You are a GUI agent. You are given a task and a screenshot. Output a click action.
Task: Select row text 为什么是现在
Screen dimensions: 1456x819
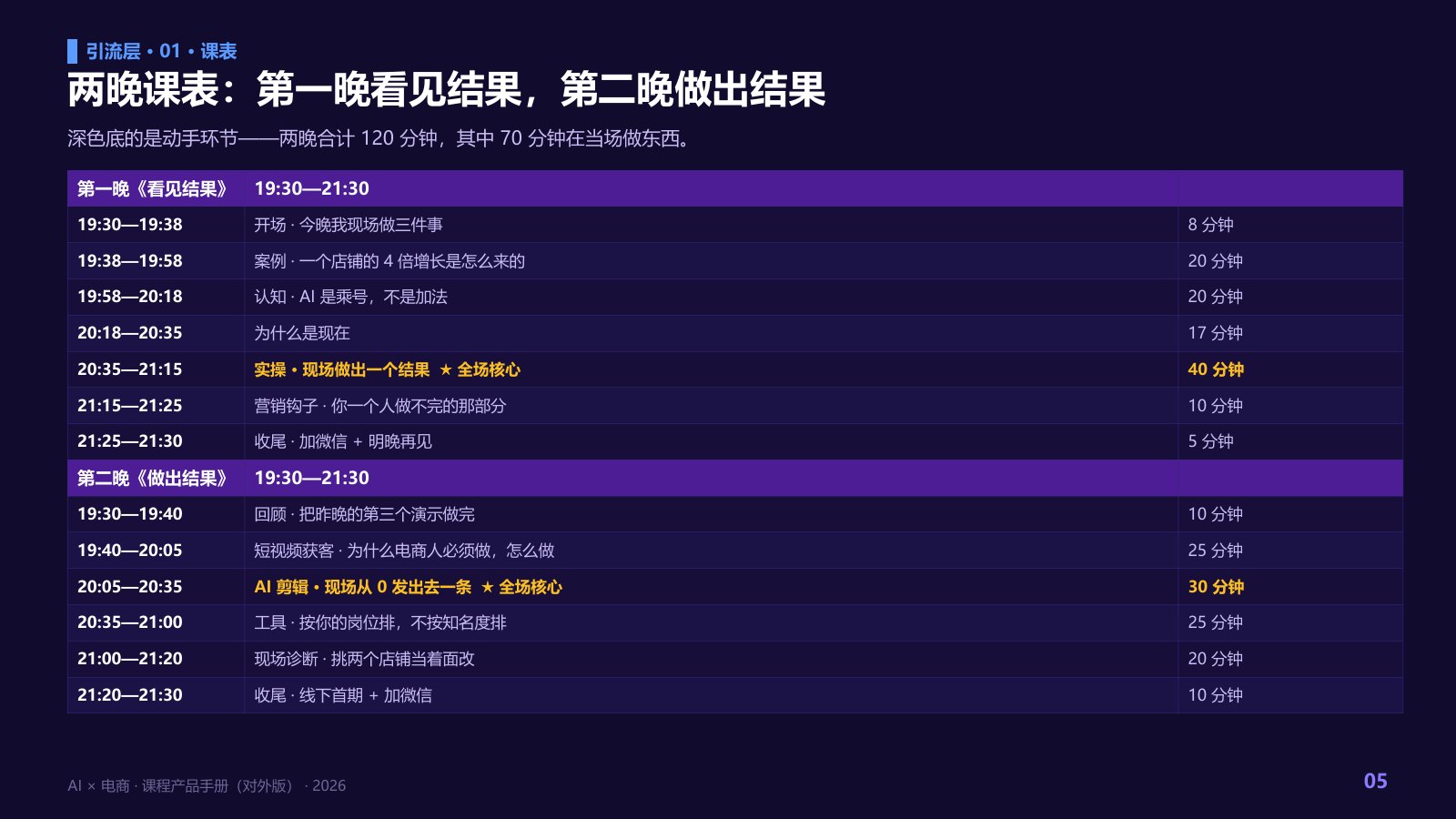click(302, 333)
